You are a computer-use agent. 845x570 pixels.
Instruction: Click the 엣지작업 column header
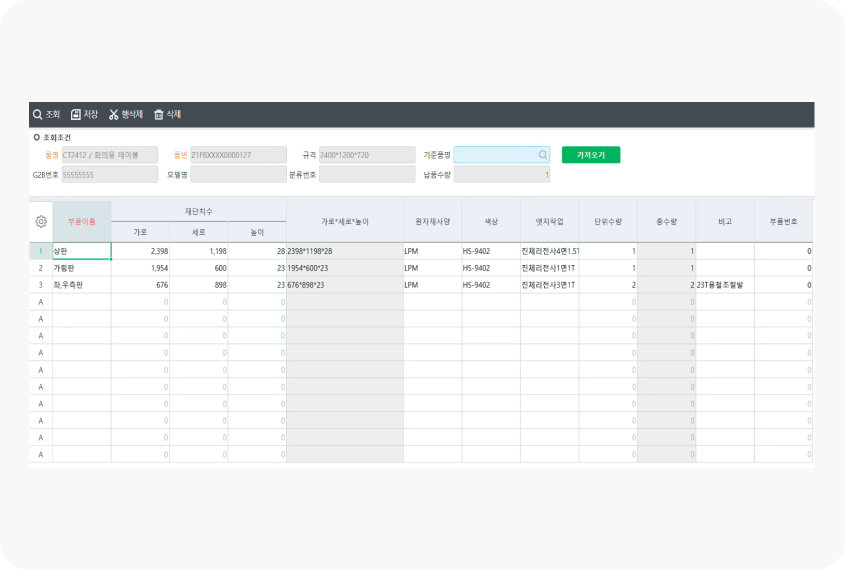coord(549,221)
